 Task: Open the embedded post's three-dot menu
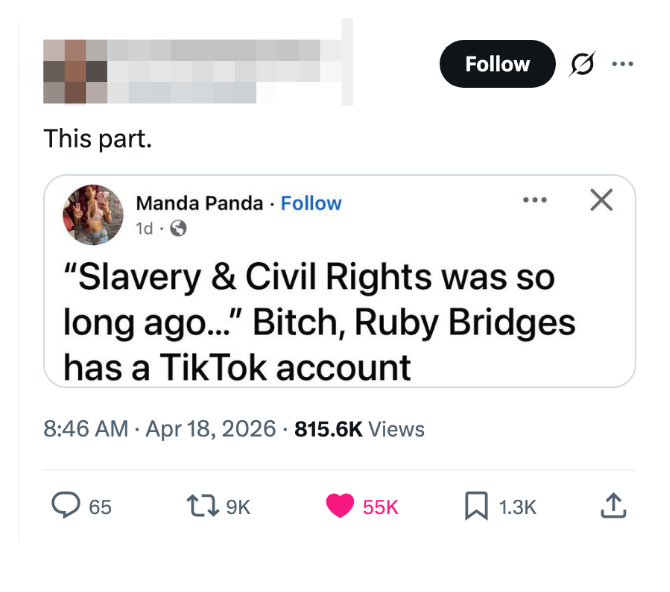(534, 200)
